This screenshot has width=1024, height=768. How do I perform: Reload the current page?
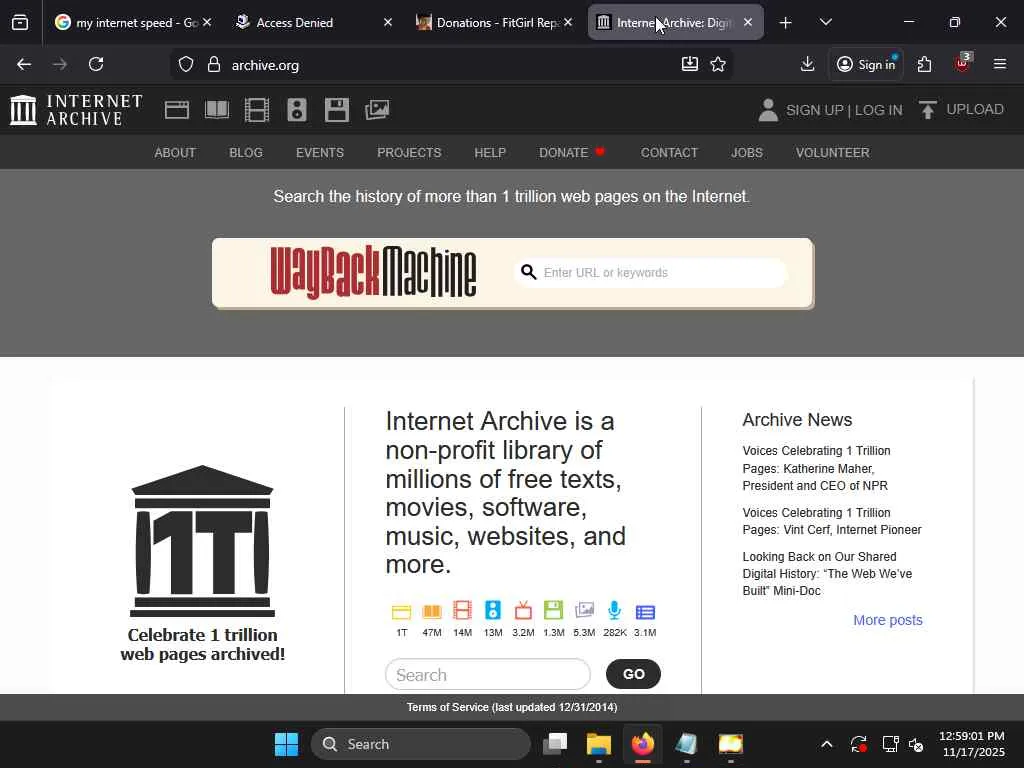(96, 64)
